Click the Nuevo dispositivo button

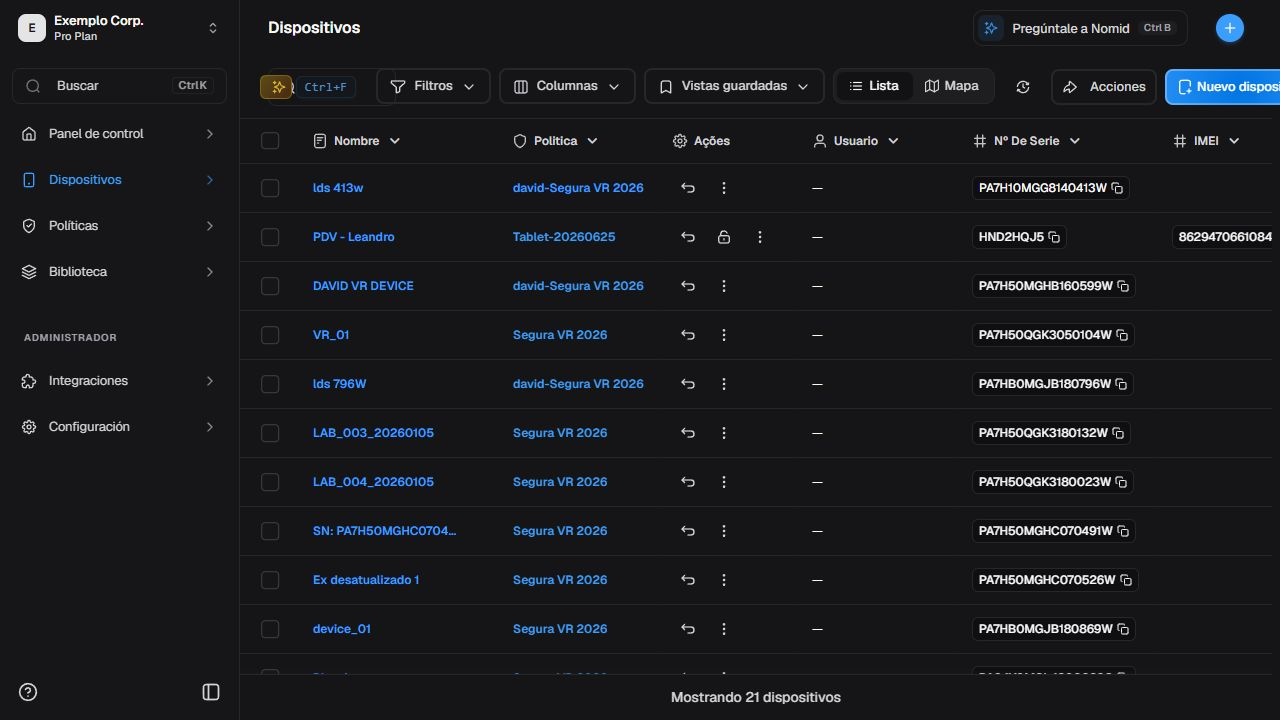(1223, 87)
